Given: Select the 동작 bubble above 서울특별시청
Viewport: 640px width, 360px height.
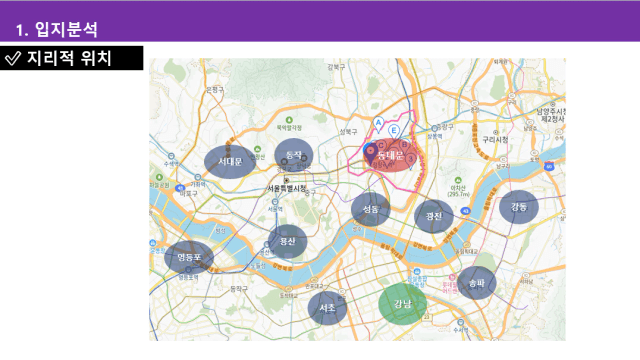Looking at the screenshot, I should 293,155.
